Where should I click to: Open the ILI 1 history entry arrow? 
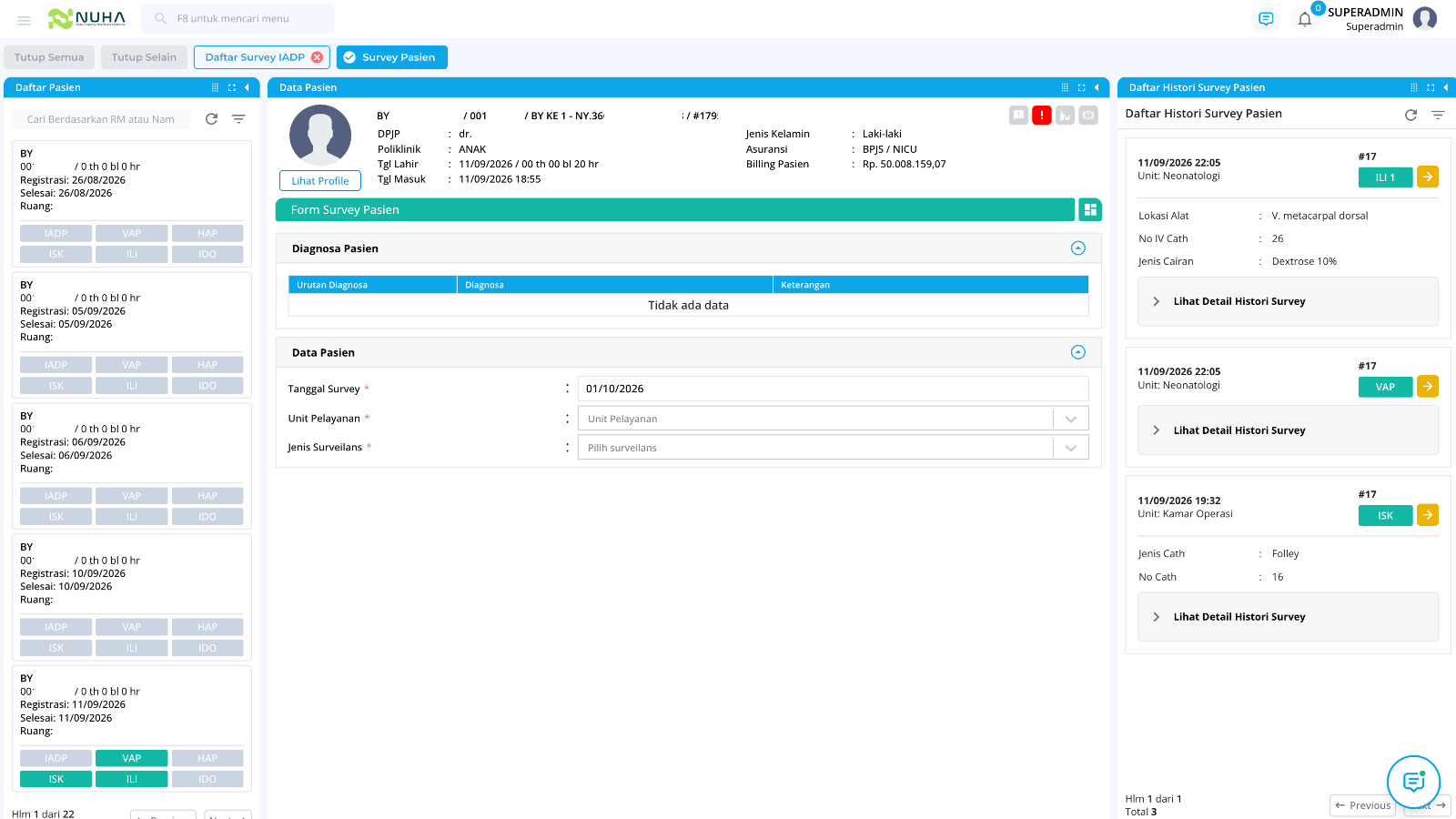pos(1428,177)
